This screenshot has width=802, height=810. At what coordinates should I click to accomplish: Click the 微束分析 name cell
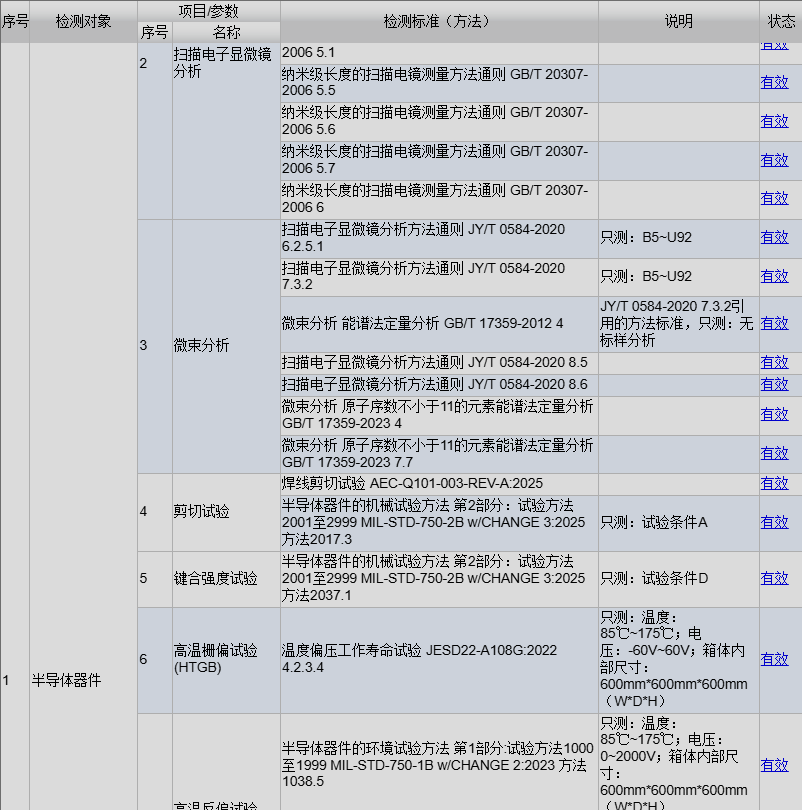(201, 345)
